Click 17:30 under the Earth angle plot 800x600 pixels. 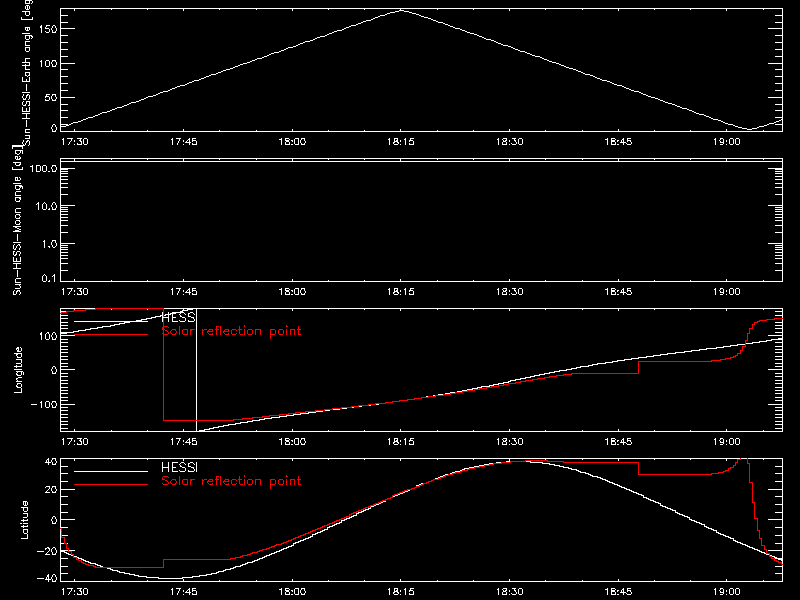pyautogui.click(x=74, y=142)
